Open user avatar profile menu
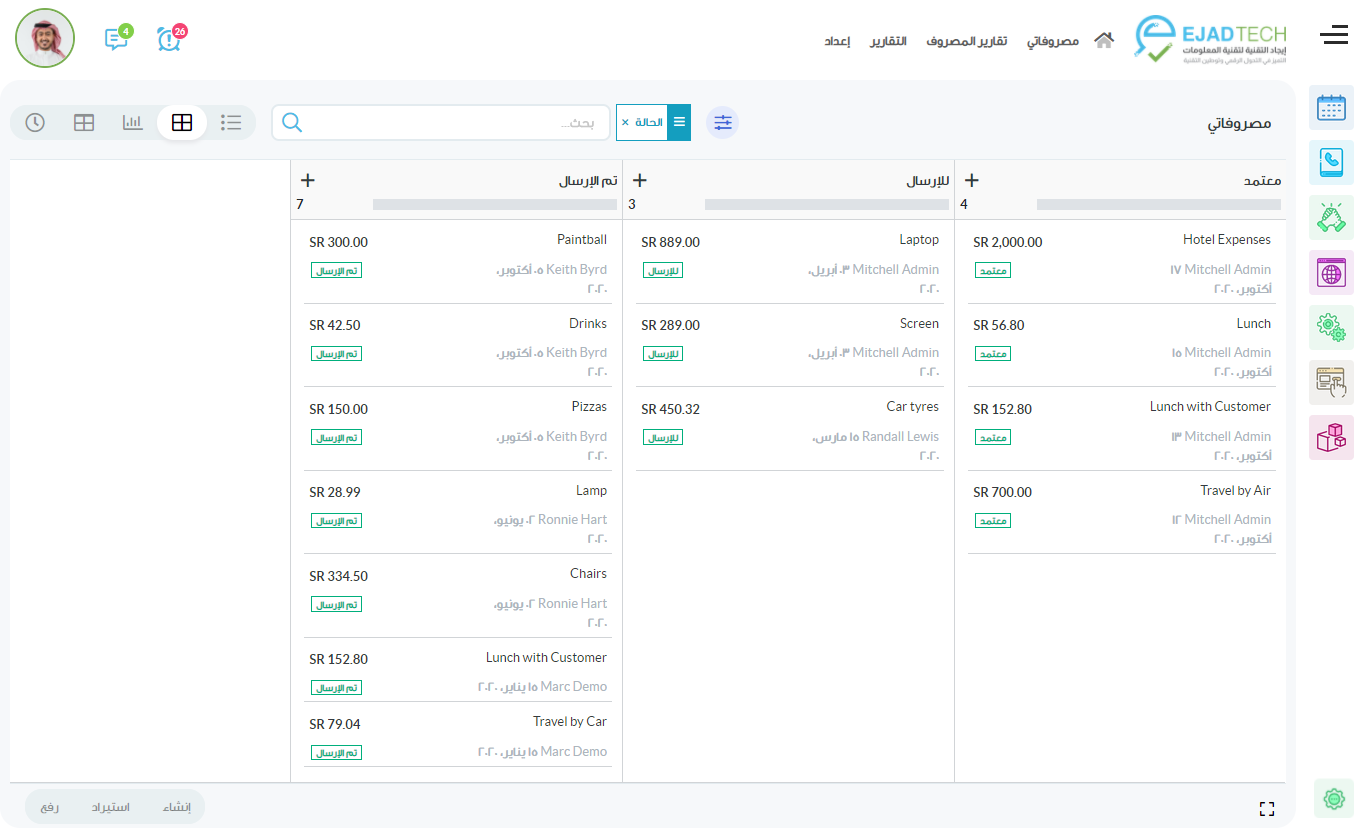The width and height of the screenshot is (1366, 828). [x=45, y=38]
